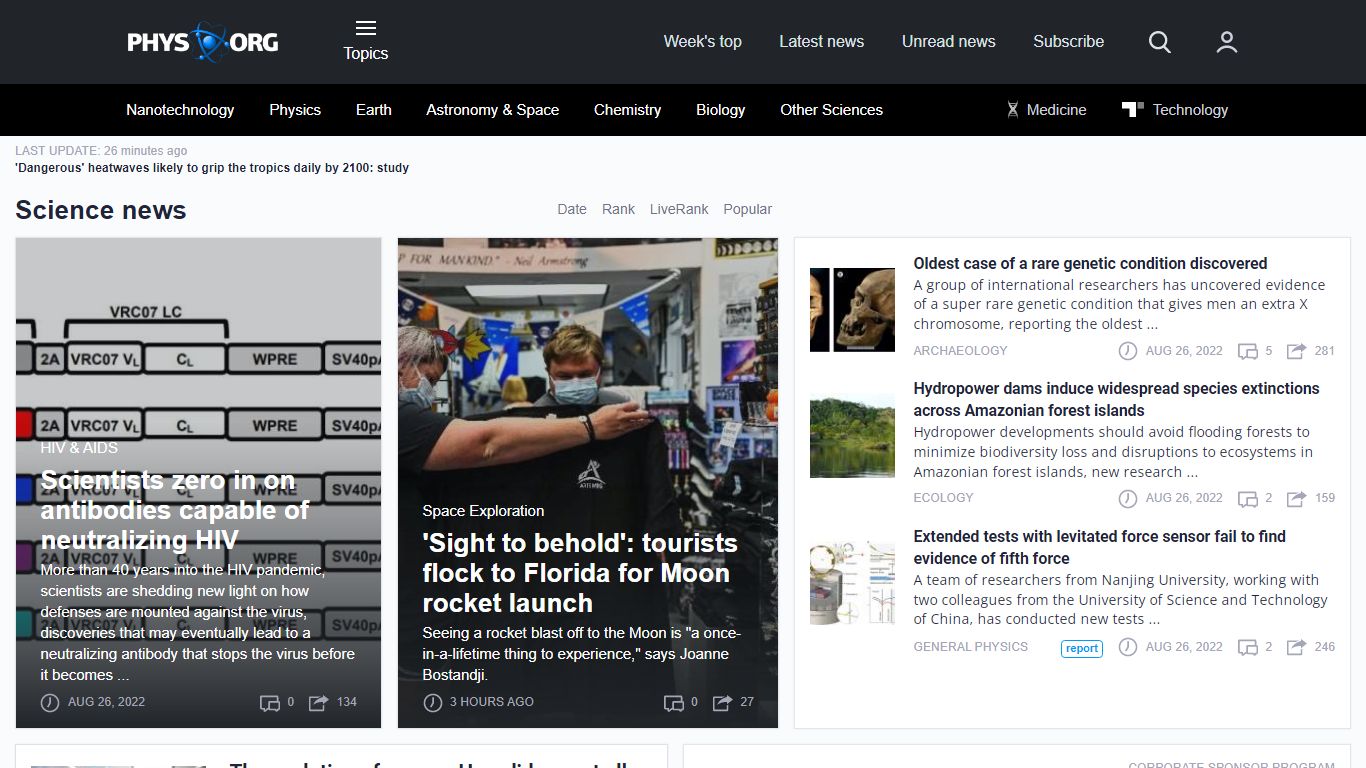1366x768 pixels.
Task: Open the 'Sight to behold' Moon rocket headline
Action: click(580, 573)
